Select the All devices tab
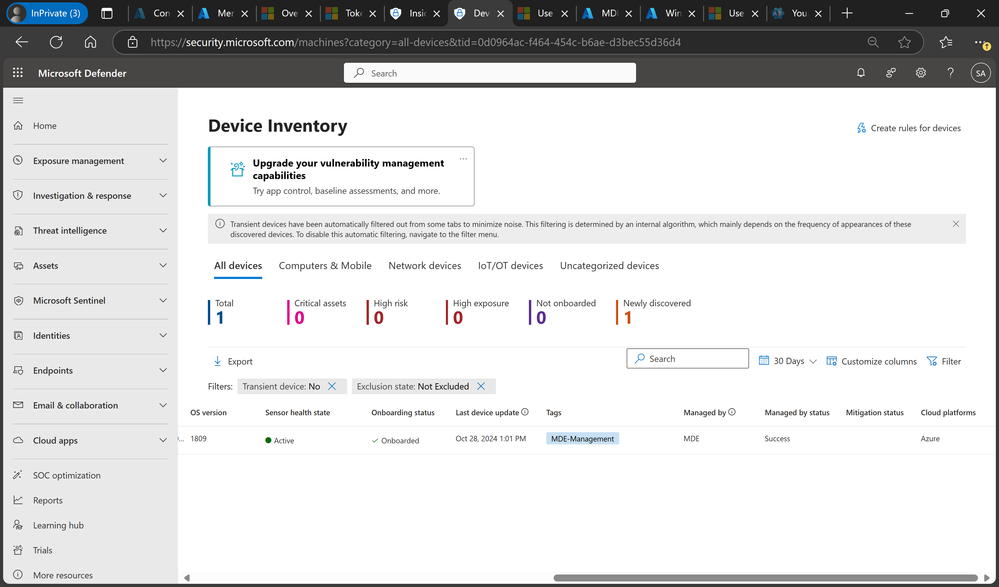The image size is (999, 587). tap(238, 266)
